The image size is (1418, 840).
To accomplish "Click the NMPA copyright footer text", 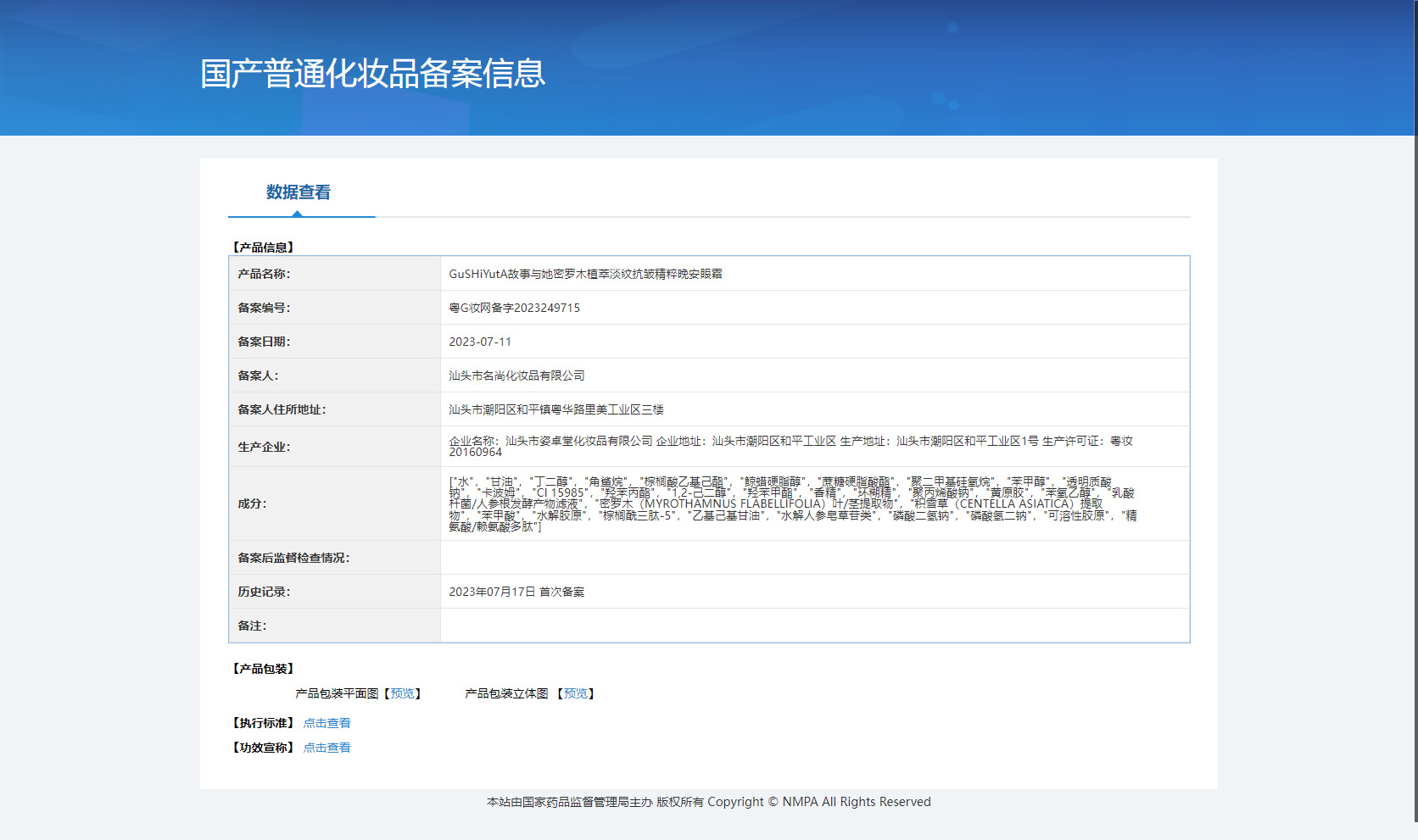I will pyautogui.click(x=709, y=802).
